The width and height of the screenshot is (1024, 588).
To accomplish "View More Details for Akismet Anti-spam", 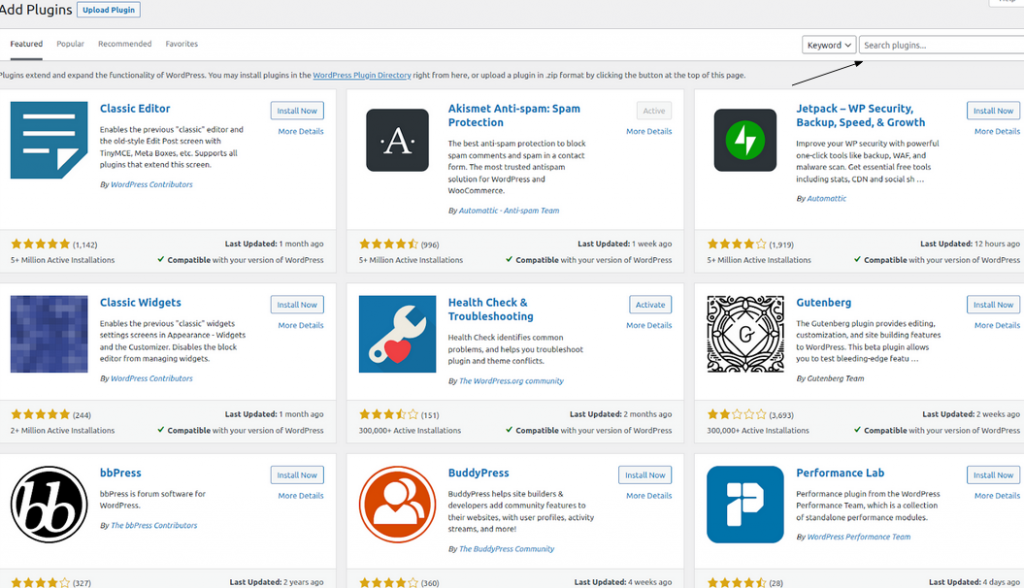I will [649, 131].
